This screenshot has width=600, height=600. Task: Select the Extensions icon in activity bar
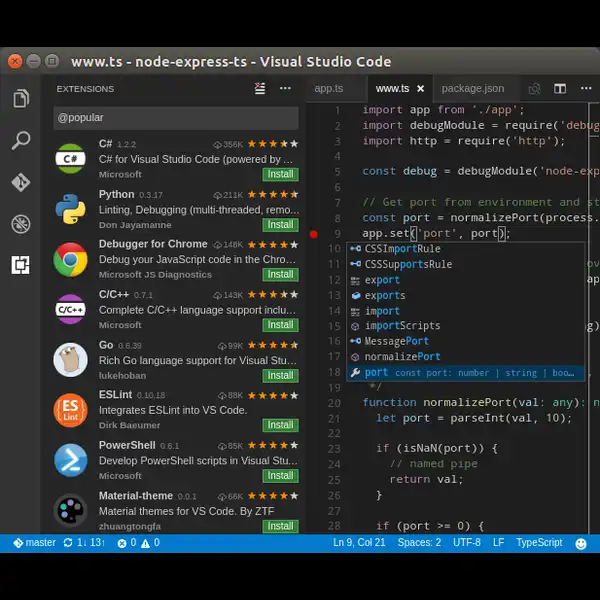pyautogui.click(x=21, y=265)
